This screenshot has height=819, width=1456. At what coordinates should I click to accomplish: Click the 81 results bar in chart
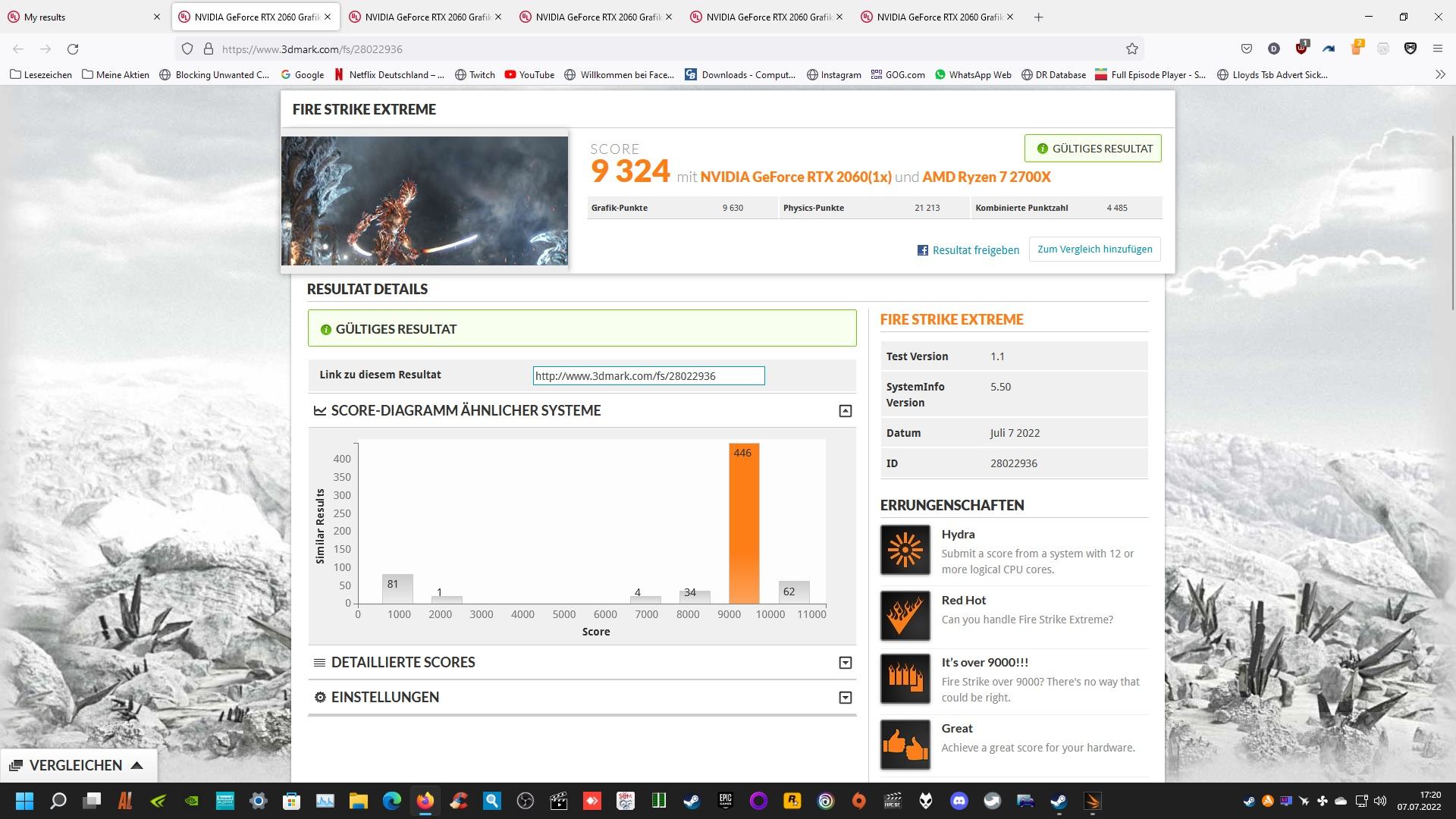[x=397, y=589]
